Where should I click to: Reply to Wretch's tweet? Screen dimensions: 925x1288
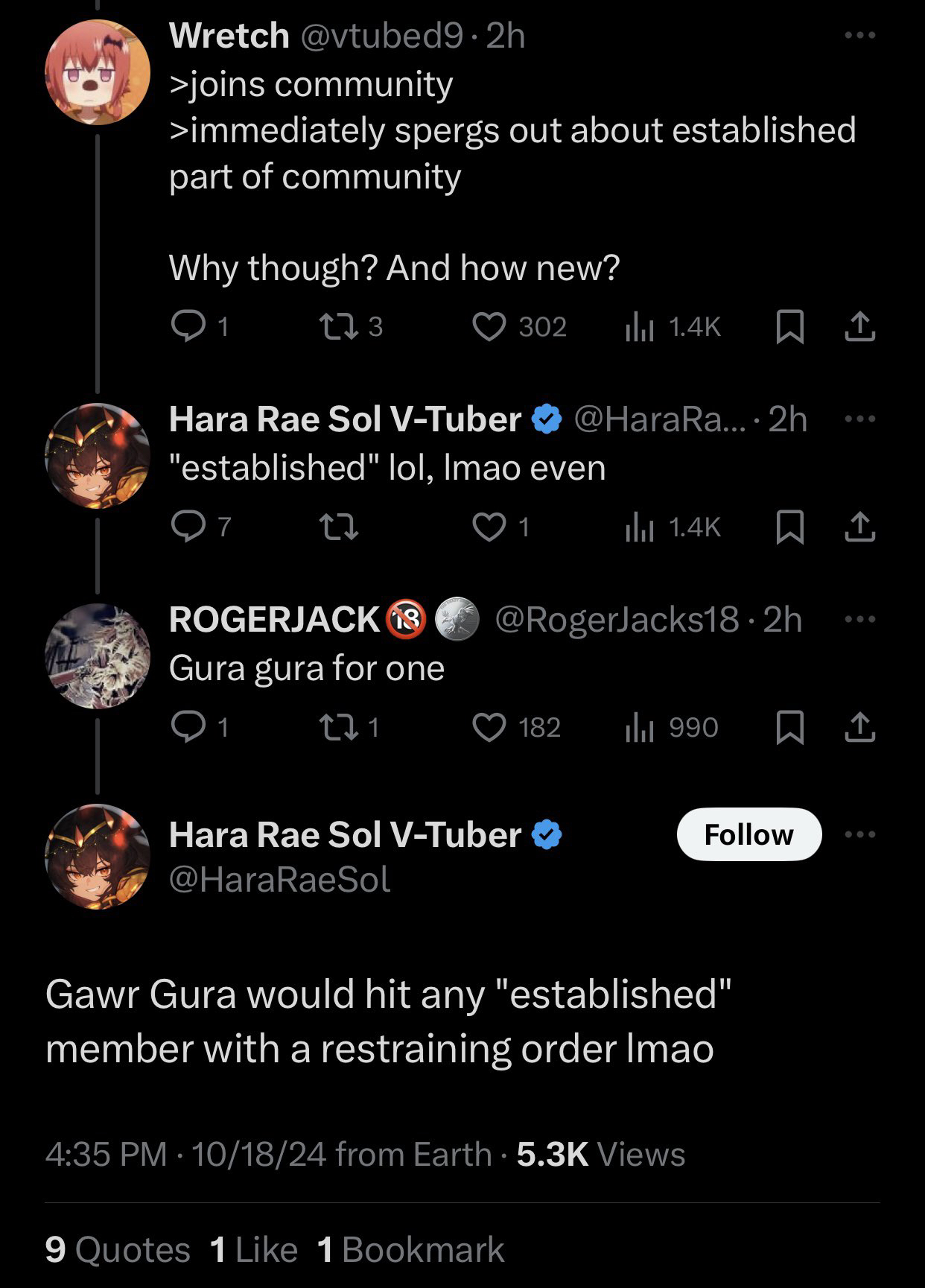[x=188, y=327]
